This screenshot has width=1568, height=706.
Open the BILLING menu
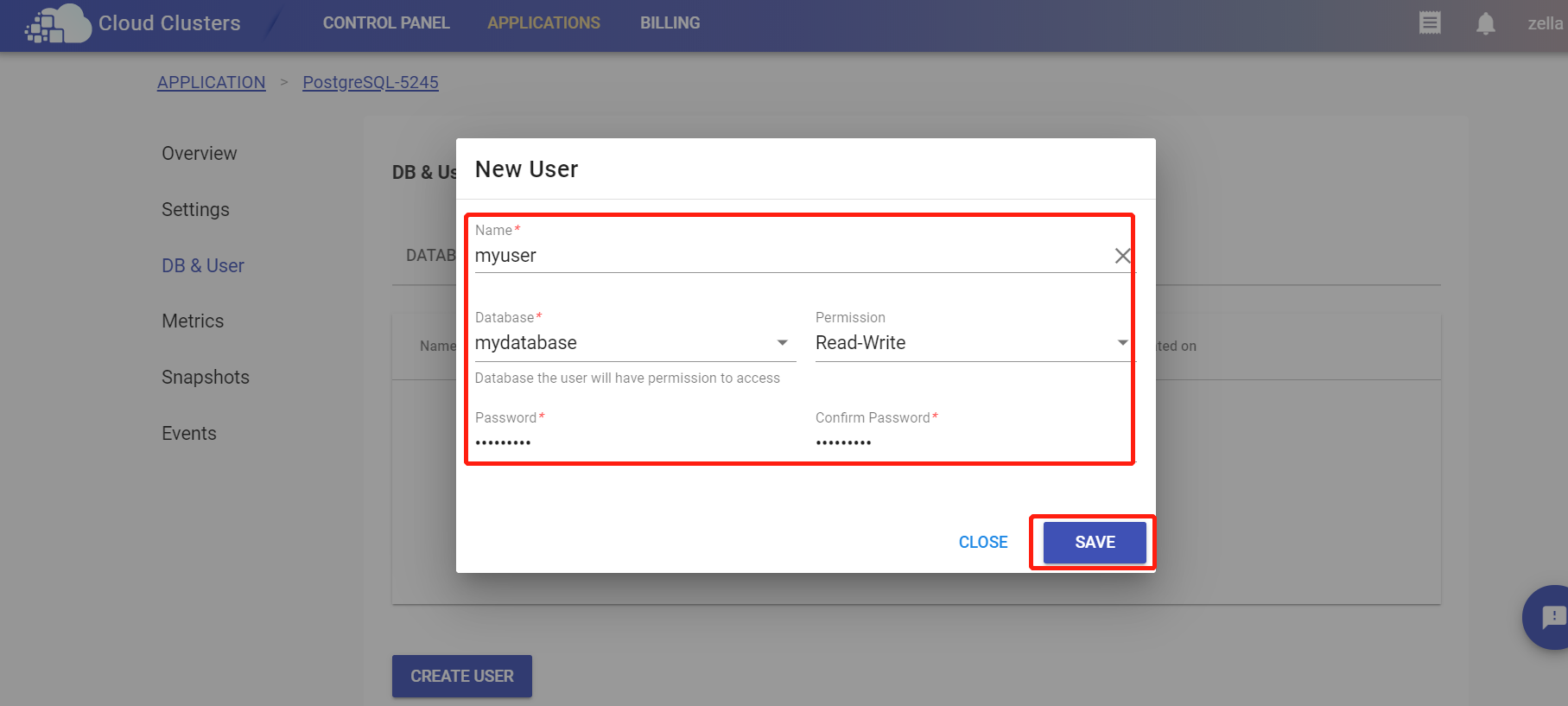click(x=670, y=23)
